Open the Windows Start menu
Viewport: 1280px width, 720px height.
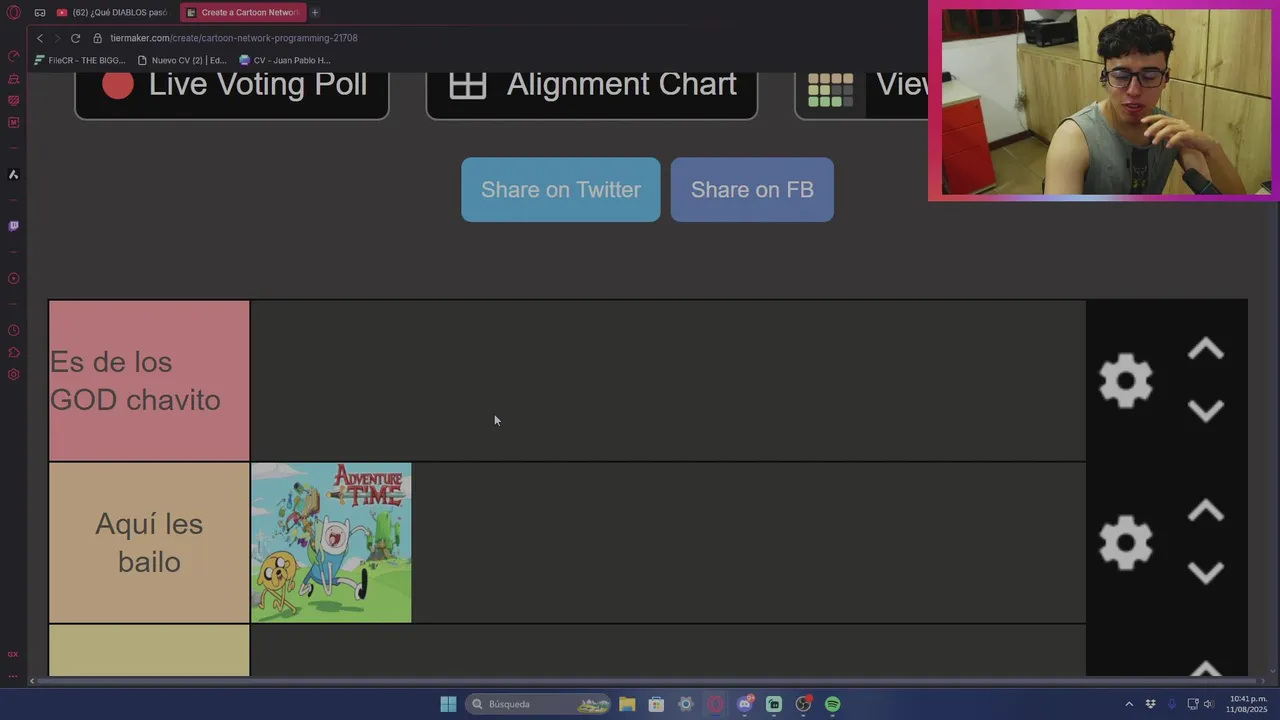(x=448, y=704)
